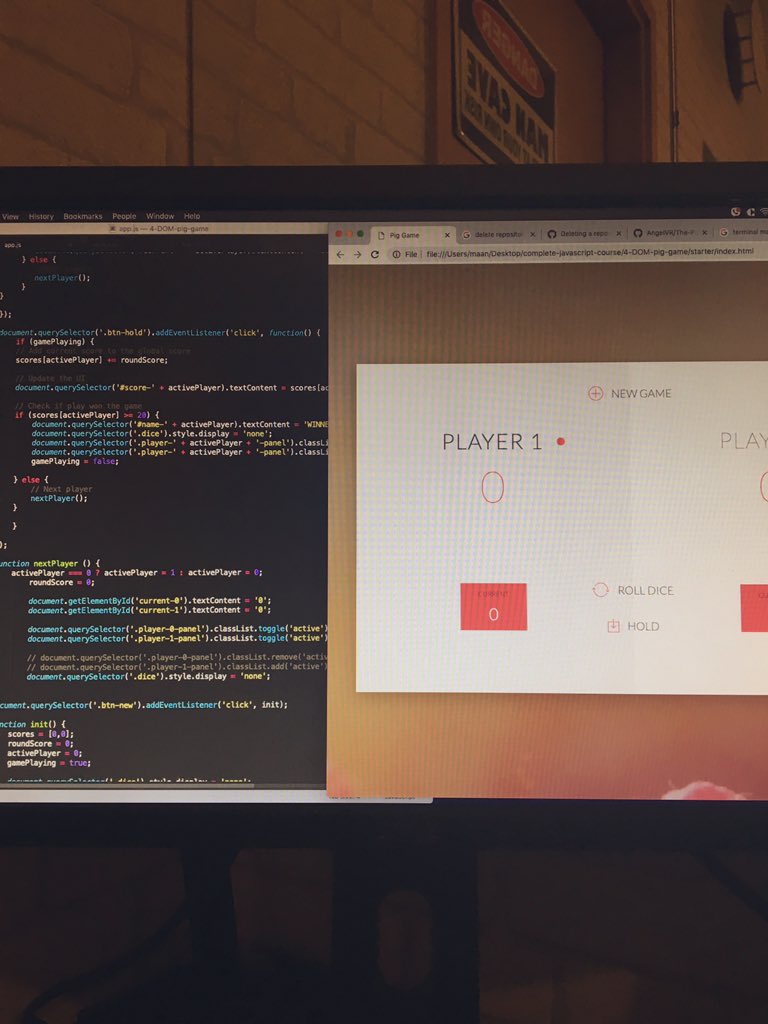
Task: Click the '// Next player' comment line
Action: 61,489
